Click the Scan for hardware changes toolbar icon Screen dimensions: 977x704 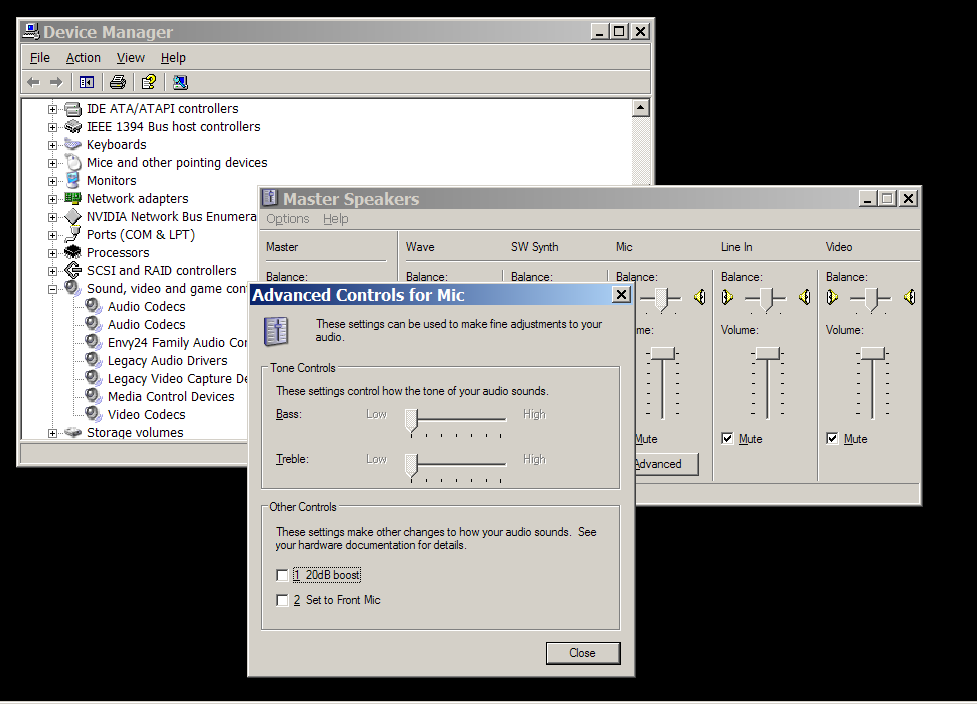[x=180, y=82]
